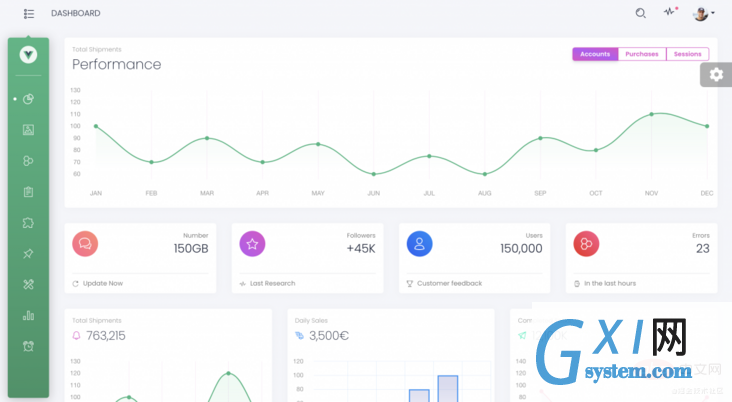Click the Customer feedback link
Image resolution: width=732 pixels, height=402 pixels.
(450, 283)
